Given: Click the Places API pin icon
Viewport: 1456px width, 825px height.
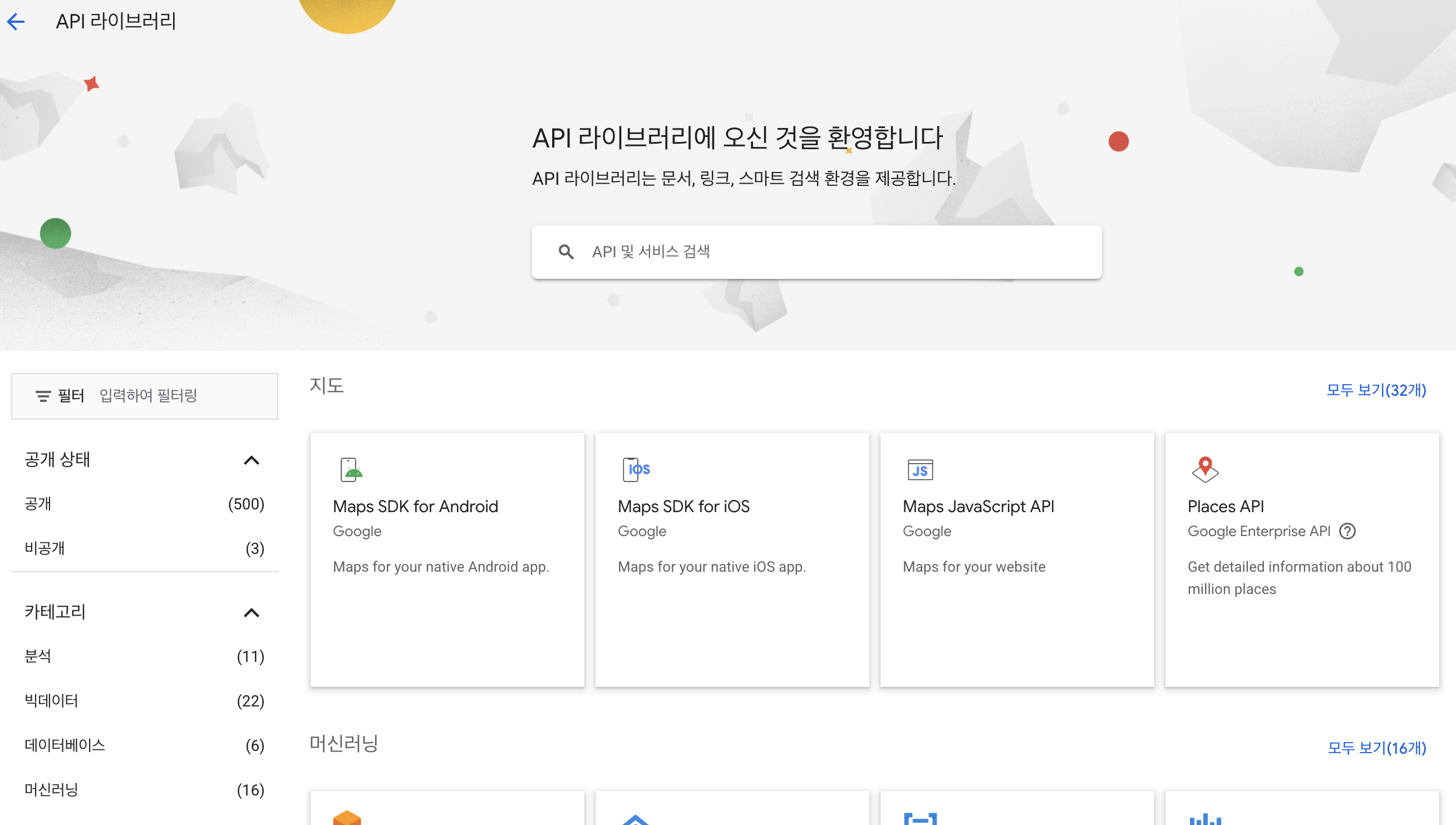Looking at the screenshot, I should point(1205,469).
